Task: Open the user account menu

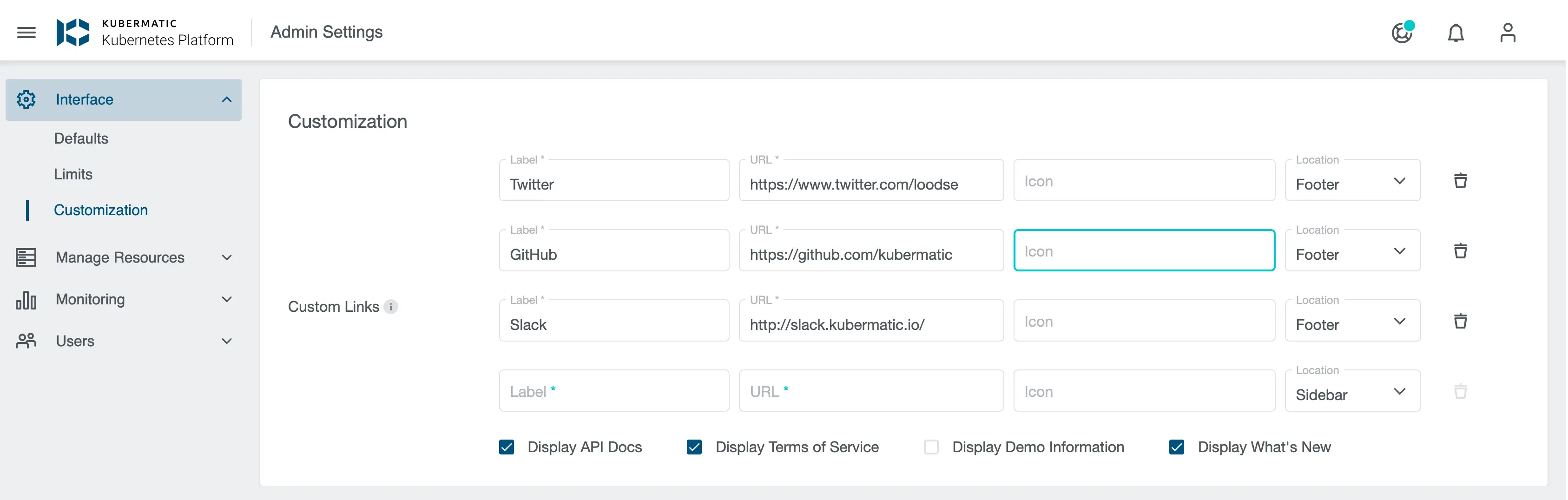Action: click(x=1508, y=32)
